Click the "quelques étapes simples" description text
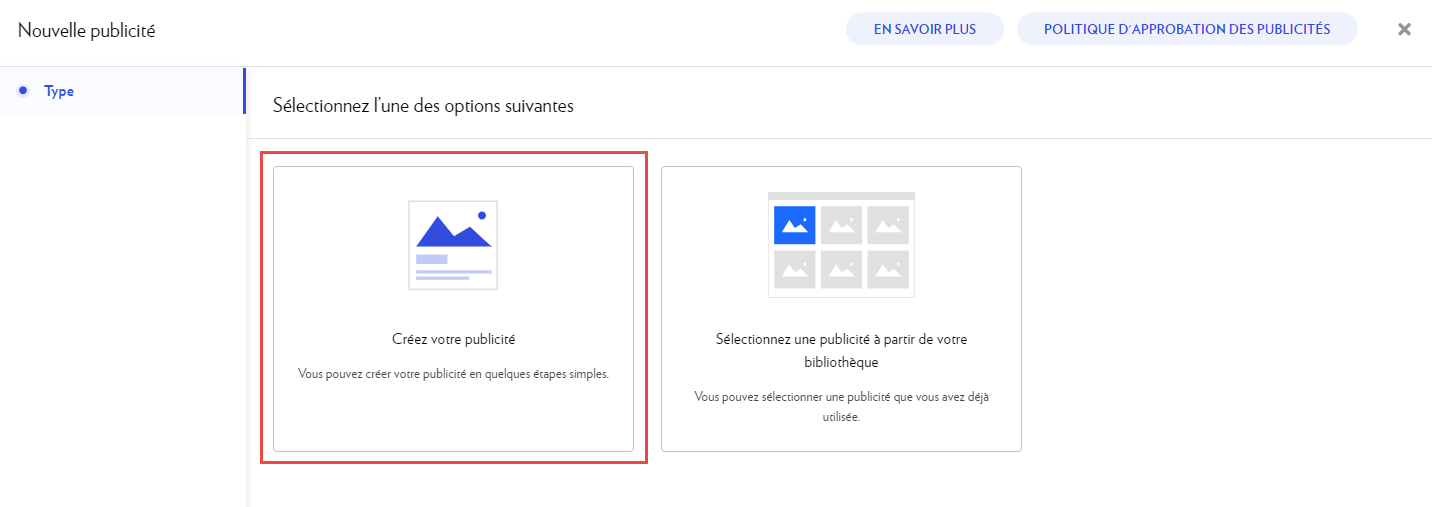Screen dimensions: 1432x507 [x=453, y=375]
